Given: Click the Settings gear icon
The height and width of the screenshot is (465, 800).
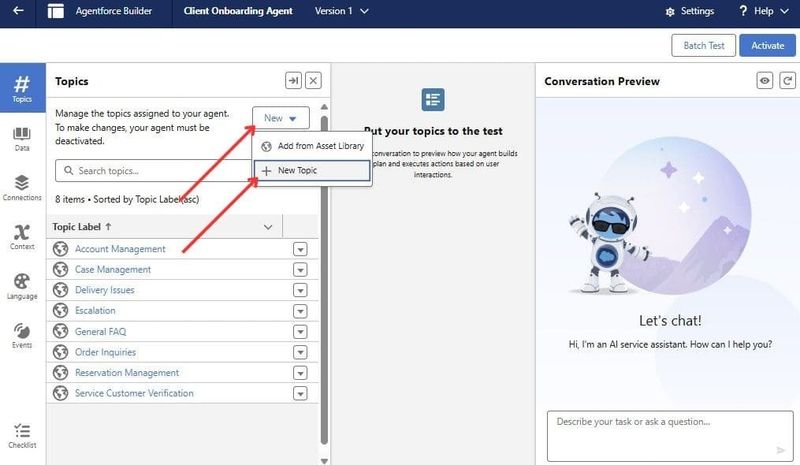Looking at the screenshot, I should [x=670, y=11].
